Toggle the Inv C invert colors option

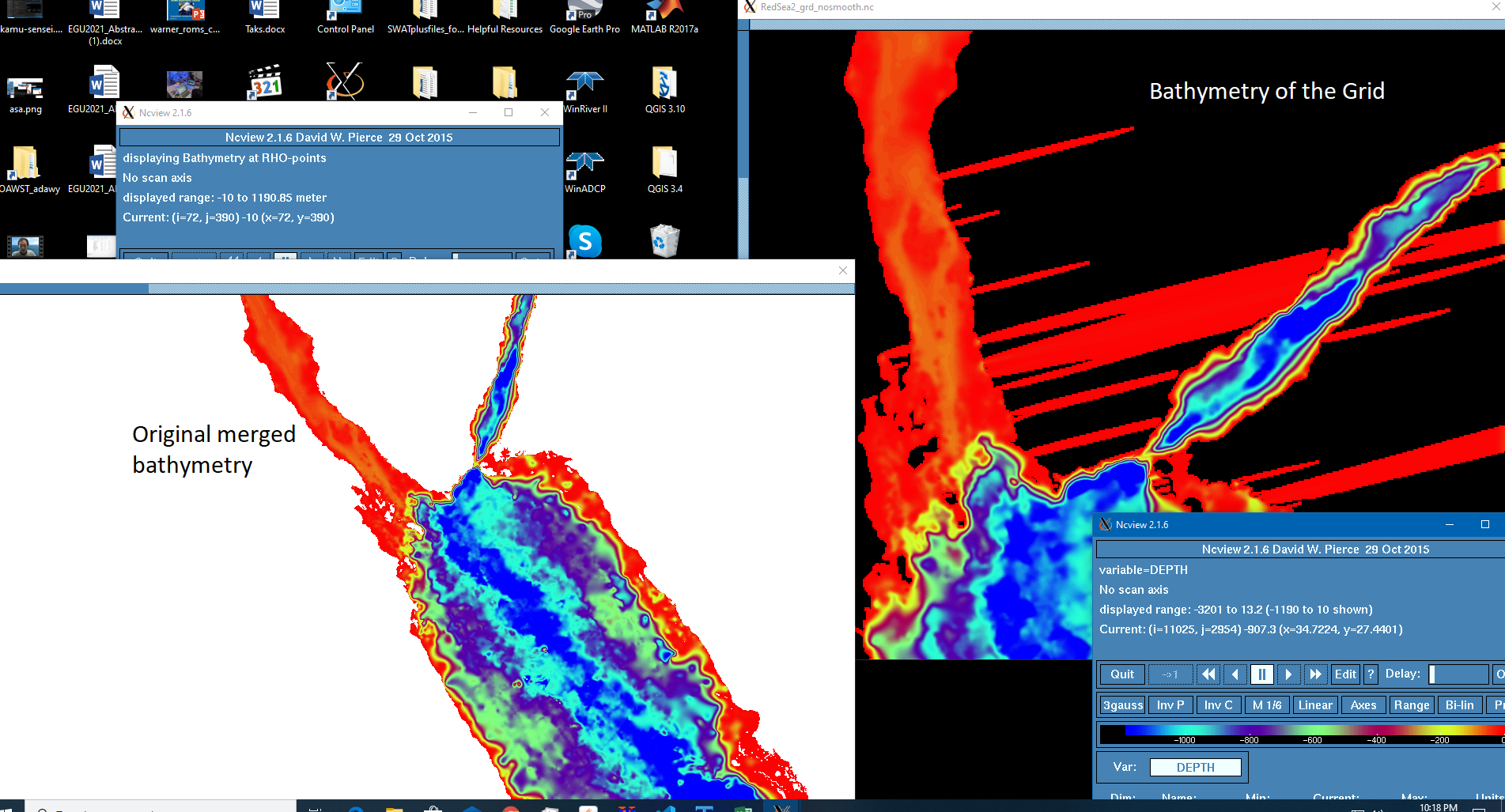[1218, 705]
